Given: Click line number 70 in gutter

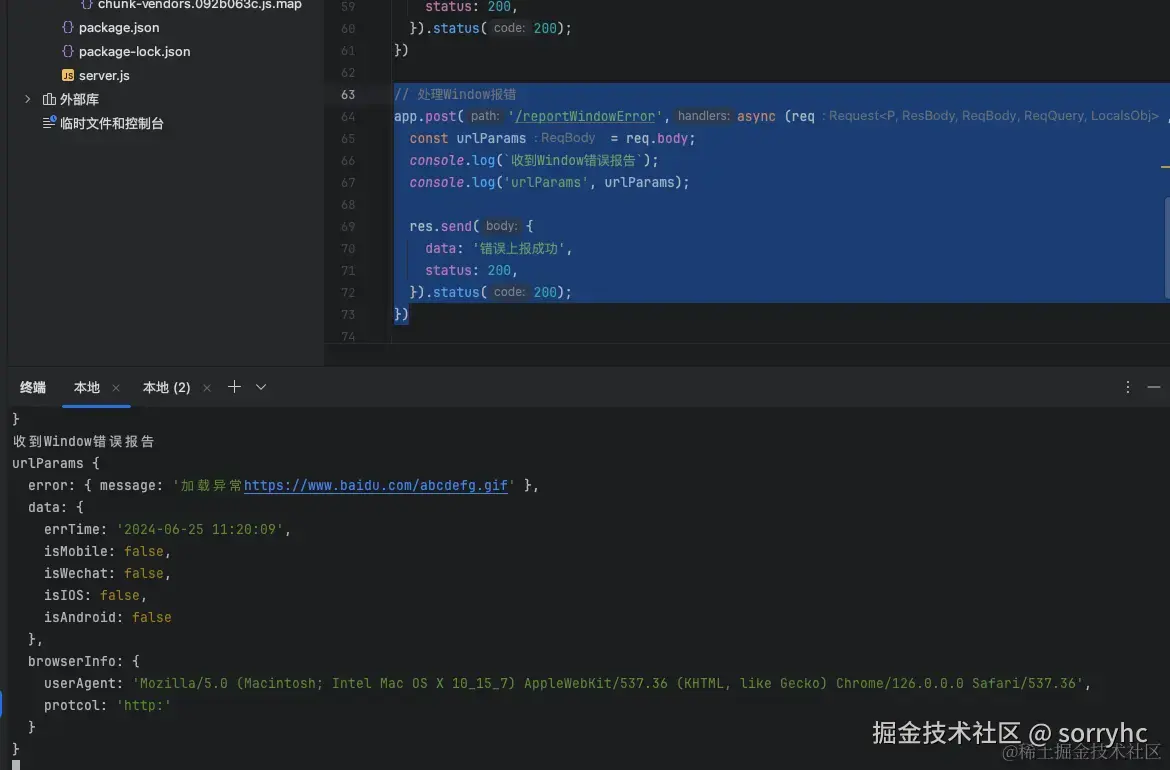Looking at the screenshot, I should click(x=348, y=248).
